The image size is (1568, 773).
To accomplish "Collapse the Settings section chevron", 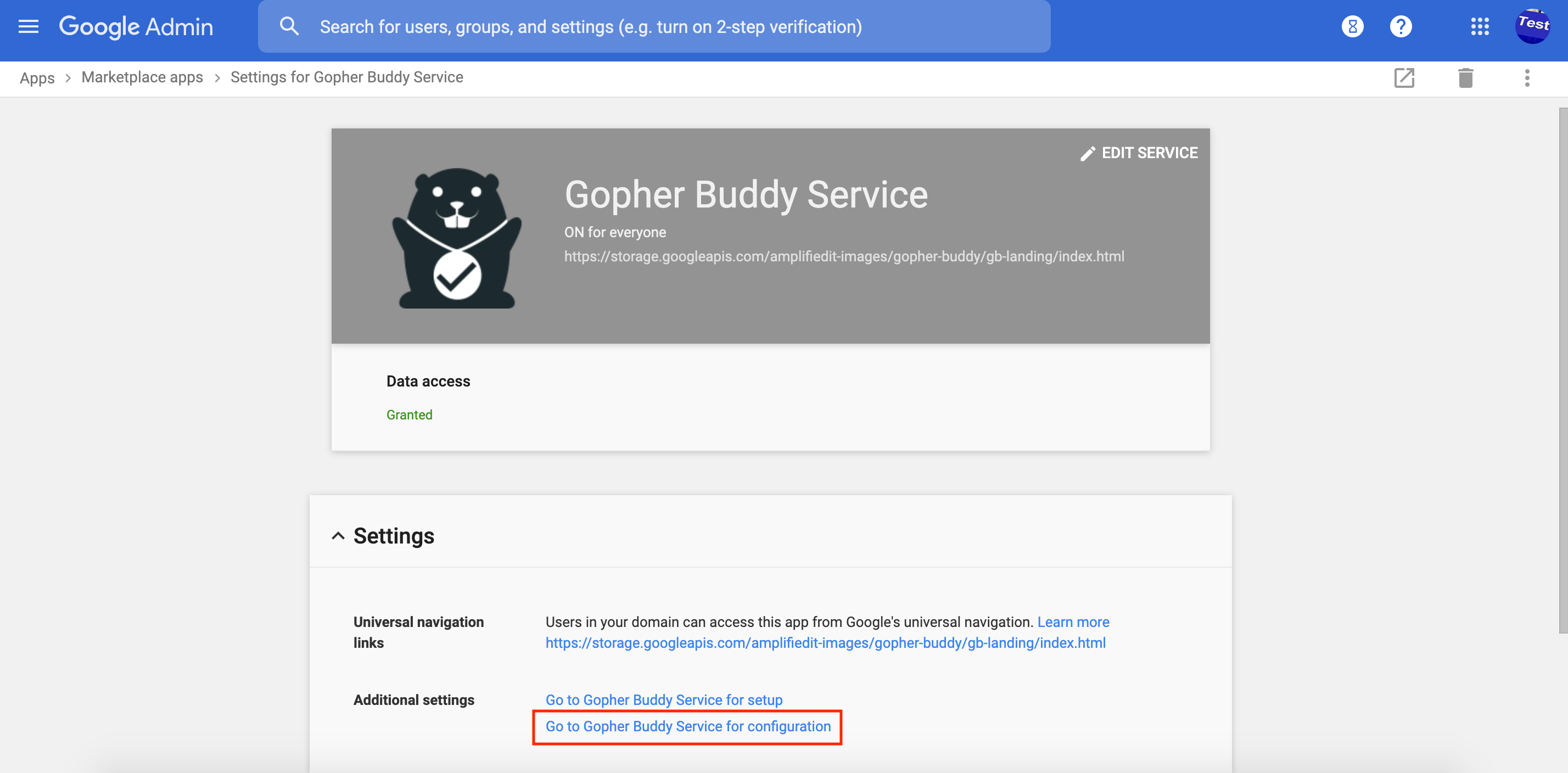I will click(338, 536).
